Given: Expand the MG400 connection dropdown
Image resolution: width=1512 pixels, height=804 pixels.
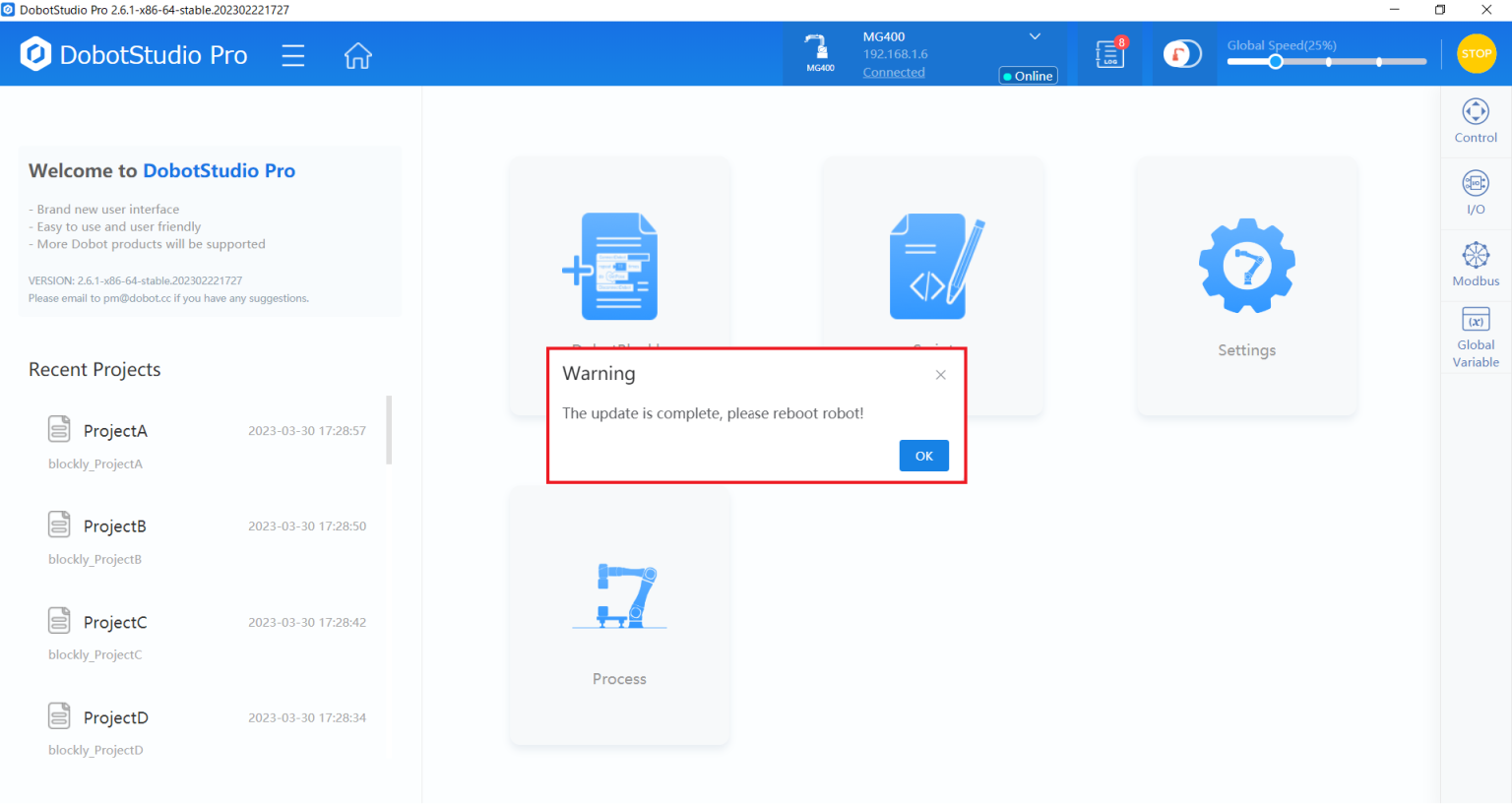Looking at the screenshot, I should tap(1034, 35).
